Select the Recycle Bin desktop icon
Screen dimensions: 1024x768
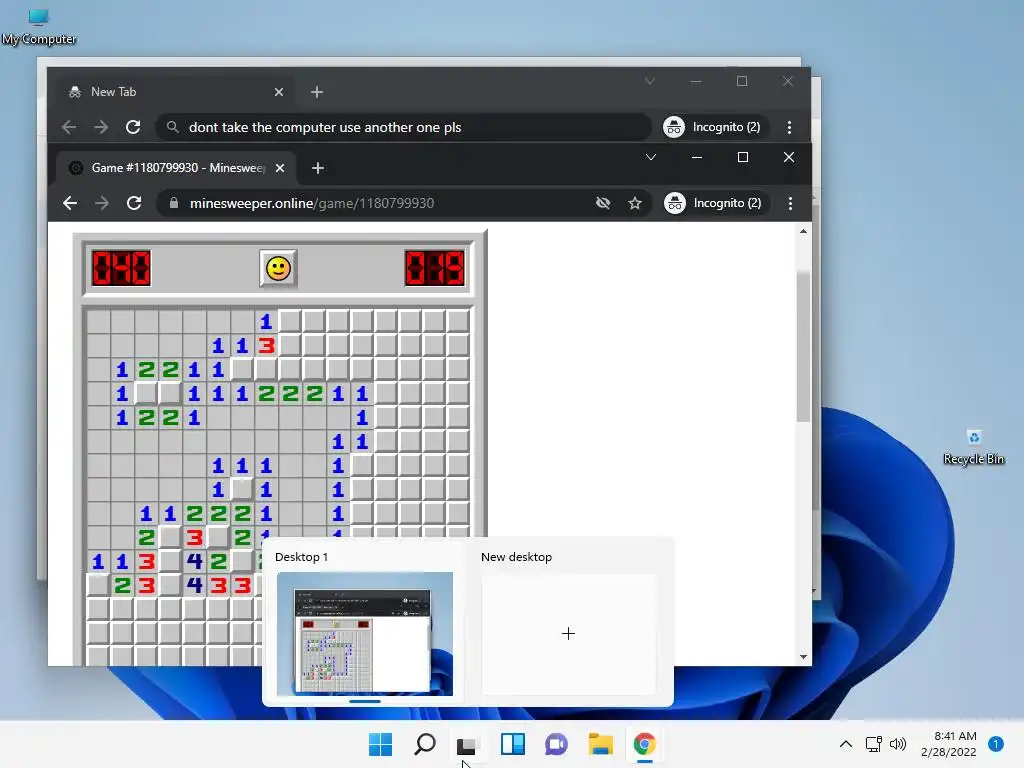pyautogui.click(x=974, y=447)
